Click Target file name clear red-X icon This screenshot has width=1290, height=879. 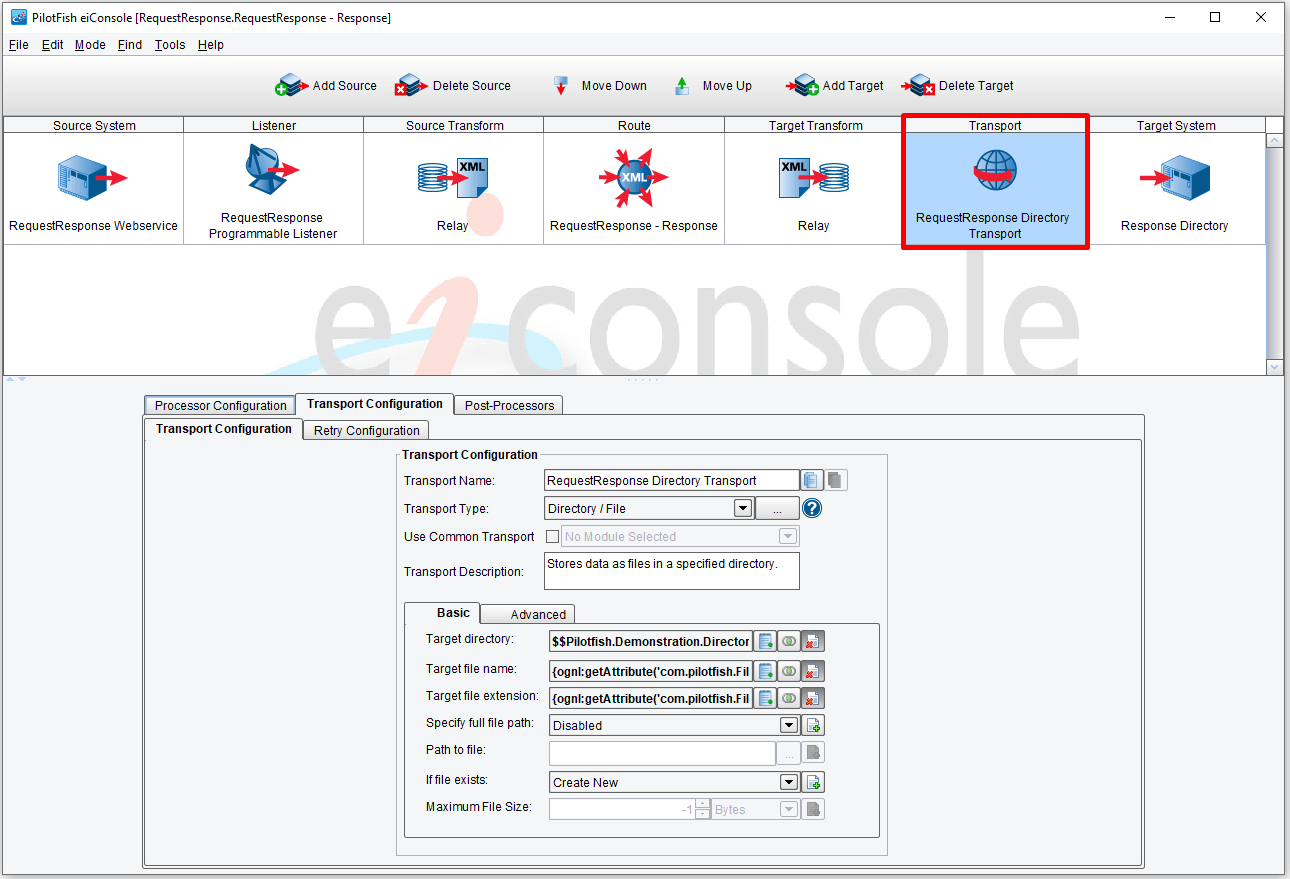pos(813,670)
